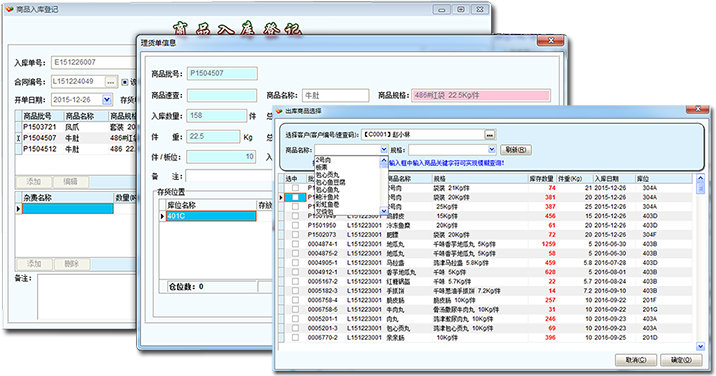The image size is (716, 376).
Task: Select the 401C storage location cell
Action: point(211,216)
